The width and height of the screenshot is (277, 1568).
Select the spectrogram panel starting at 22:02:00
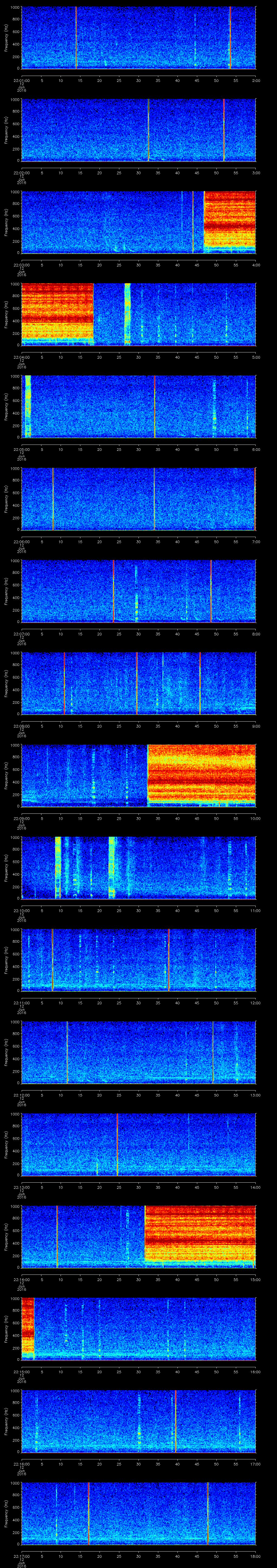pyautogui.click(x=138, y=130)
